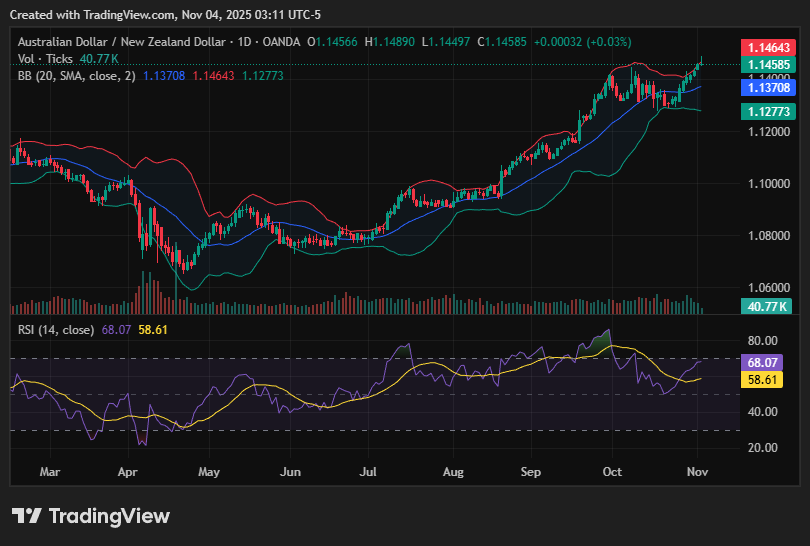Click the green 1.12773 lower band label

point(766,112)
